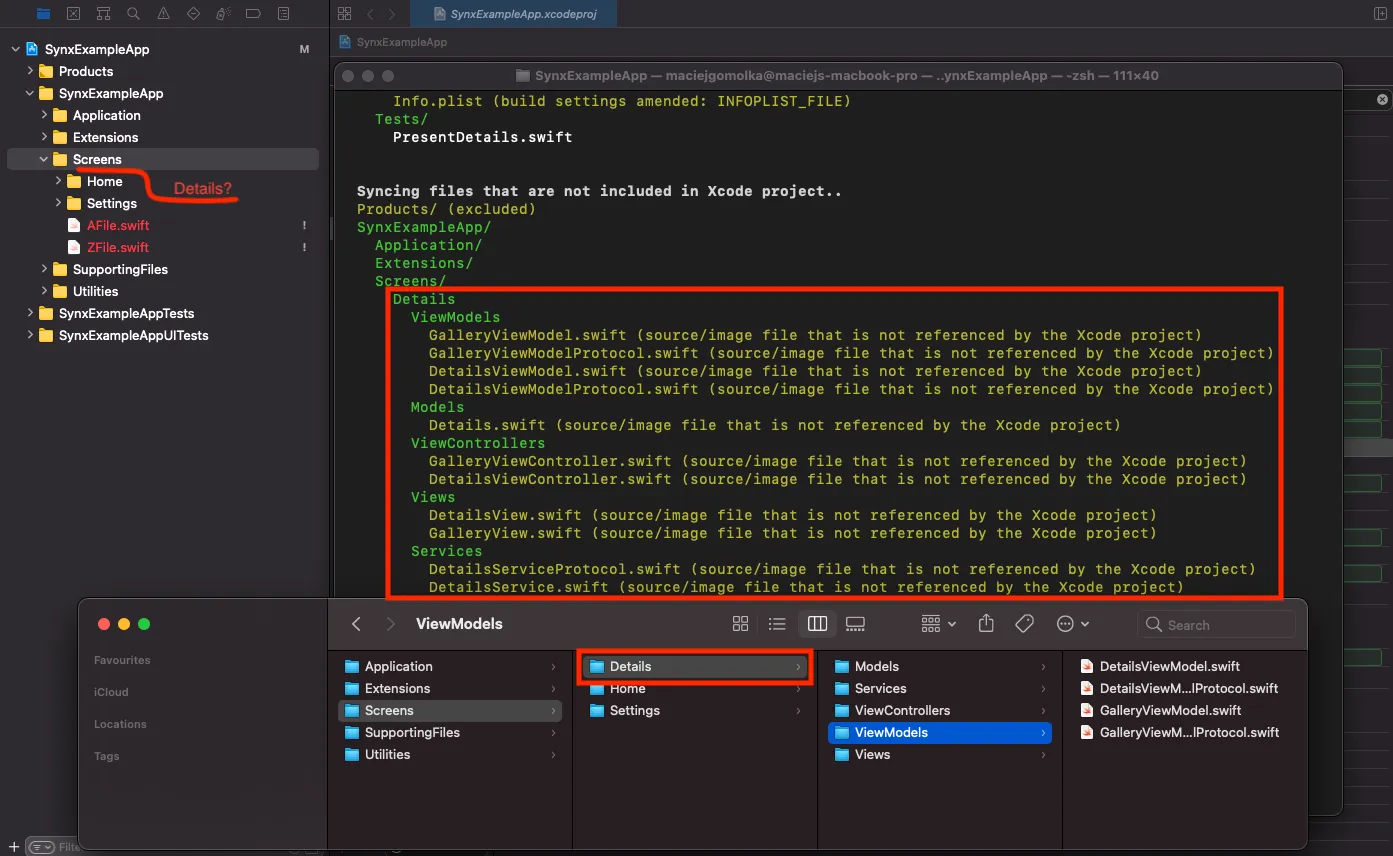Screen dimensions: 1393x856
Task: Open Finder group-by dropdown
Action: [x=938, y=623]
